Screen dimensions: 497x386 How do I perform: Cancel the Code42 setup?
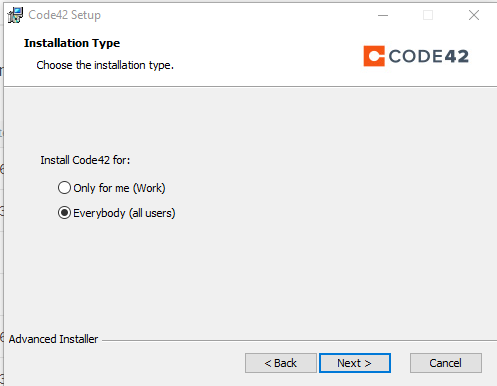[x=446, y=363]
